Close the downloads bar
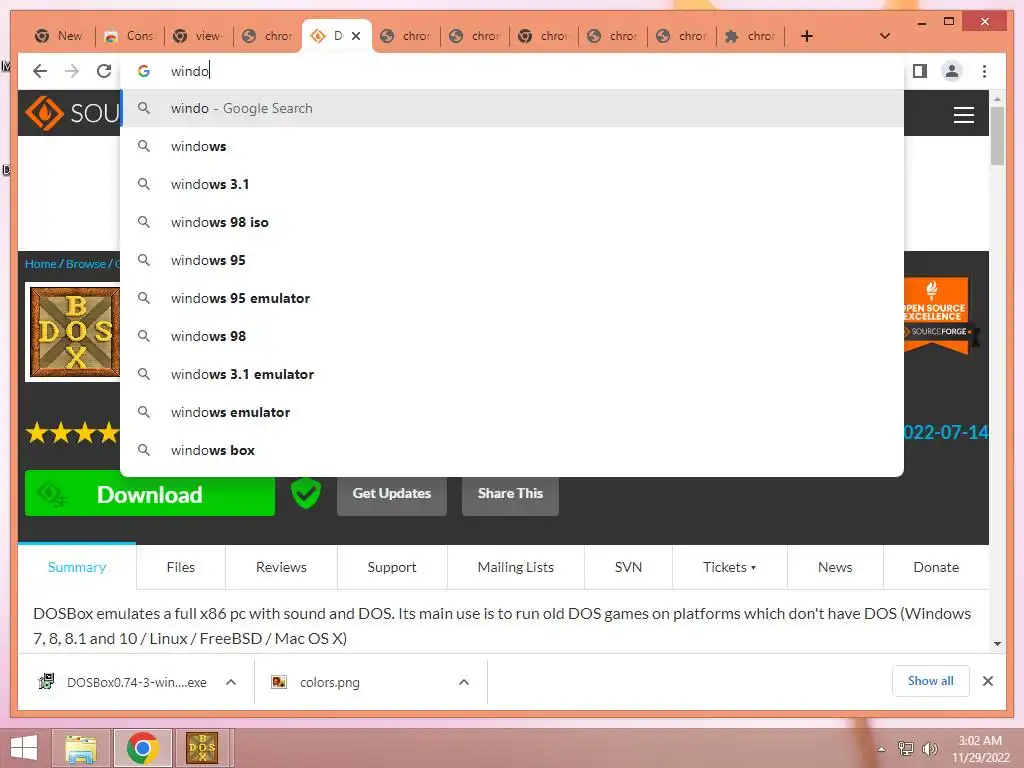Screen dimensions: 1024x768 click(x=987, y=681)
